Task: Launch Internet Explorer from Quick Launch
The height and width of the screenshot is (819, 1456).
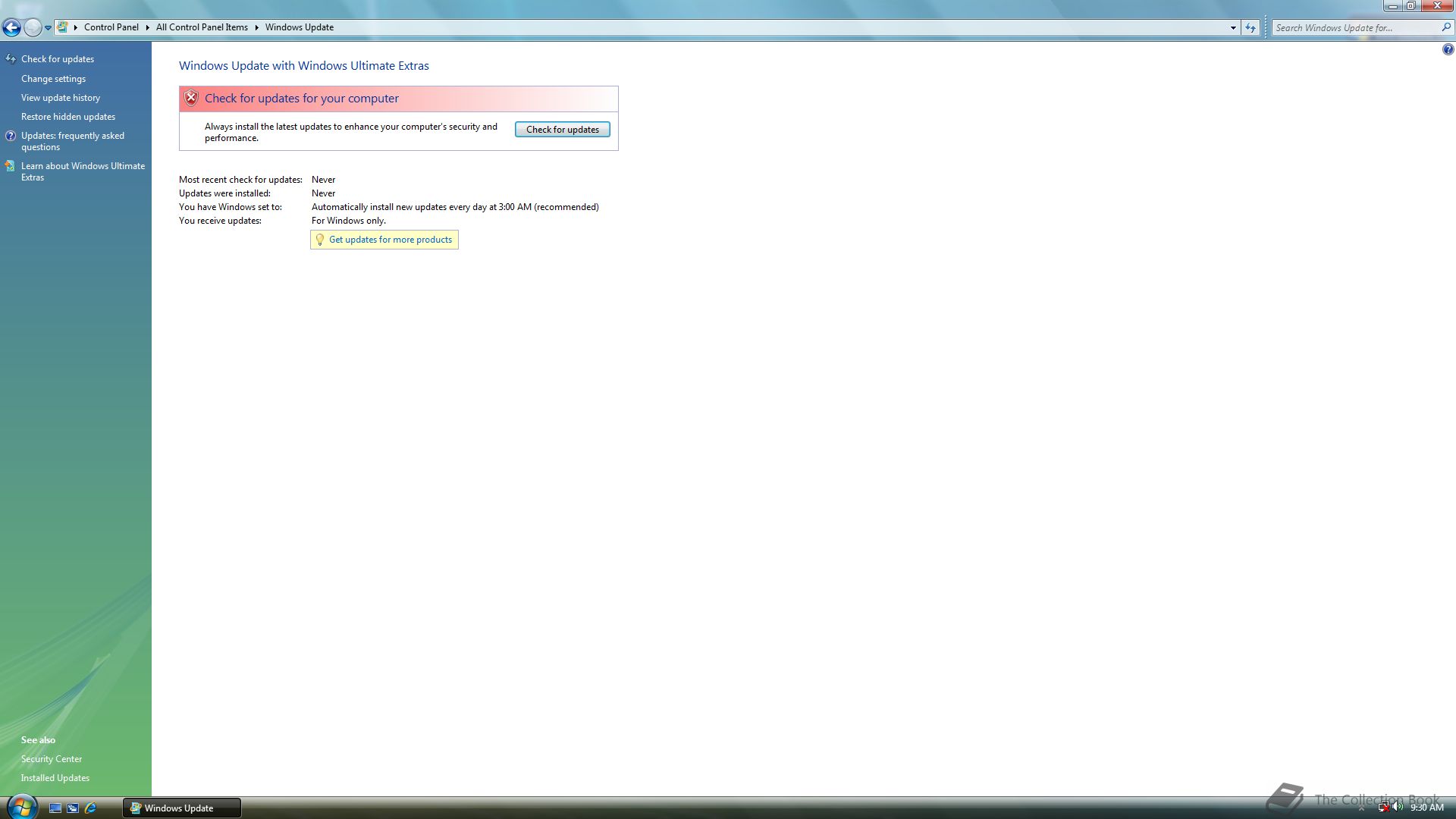Action: [91, 808]
